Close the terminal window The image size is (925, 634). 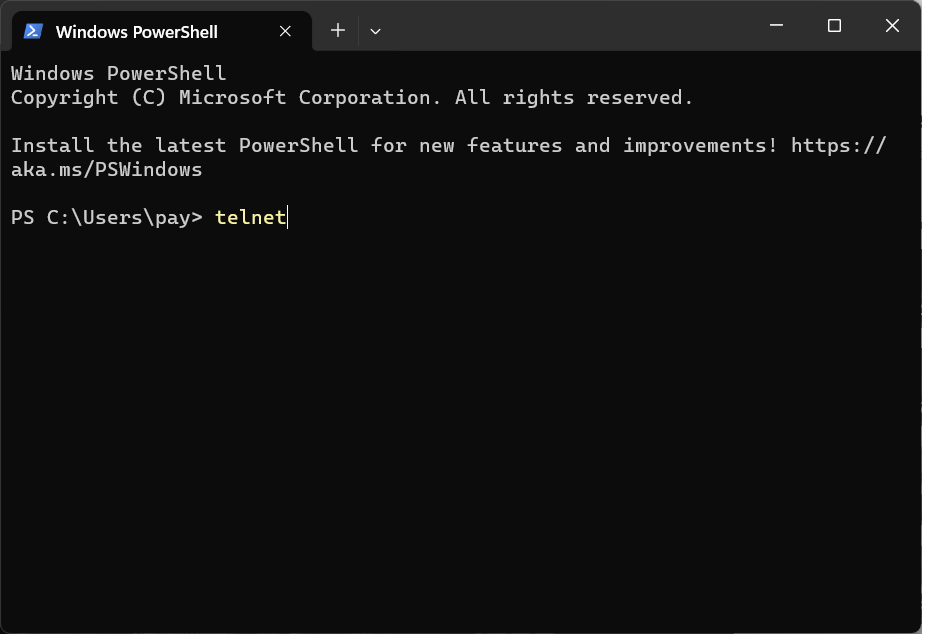coord(892,26)
